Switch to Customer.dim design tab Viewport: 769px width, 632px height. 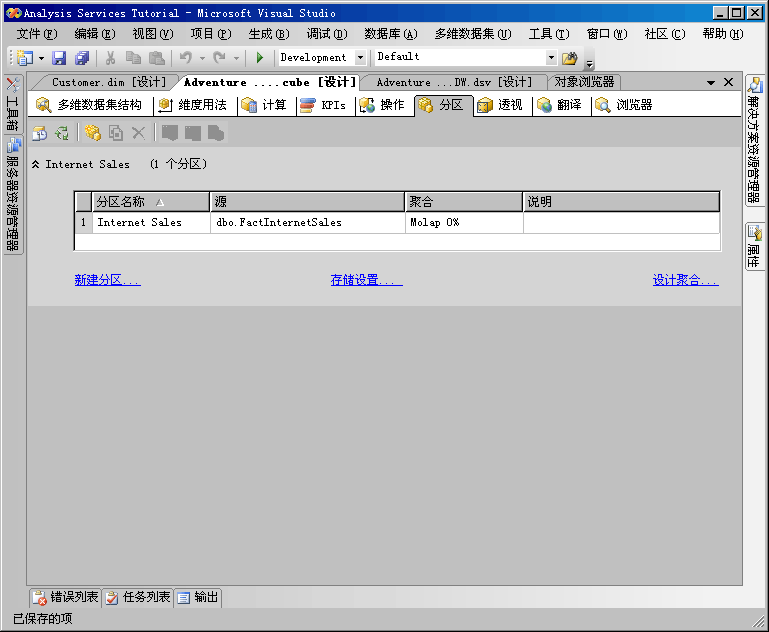109,82
